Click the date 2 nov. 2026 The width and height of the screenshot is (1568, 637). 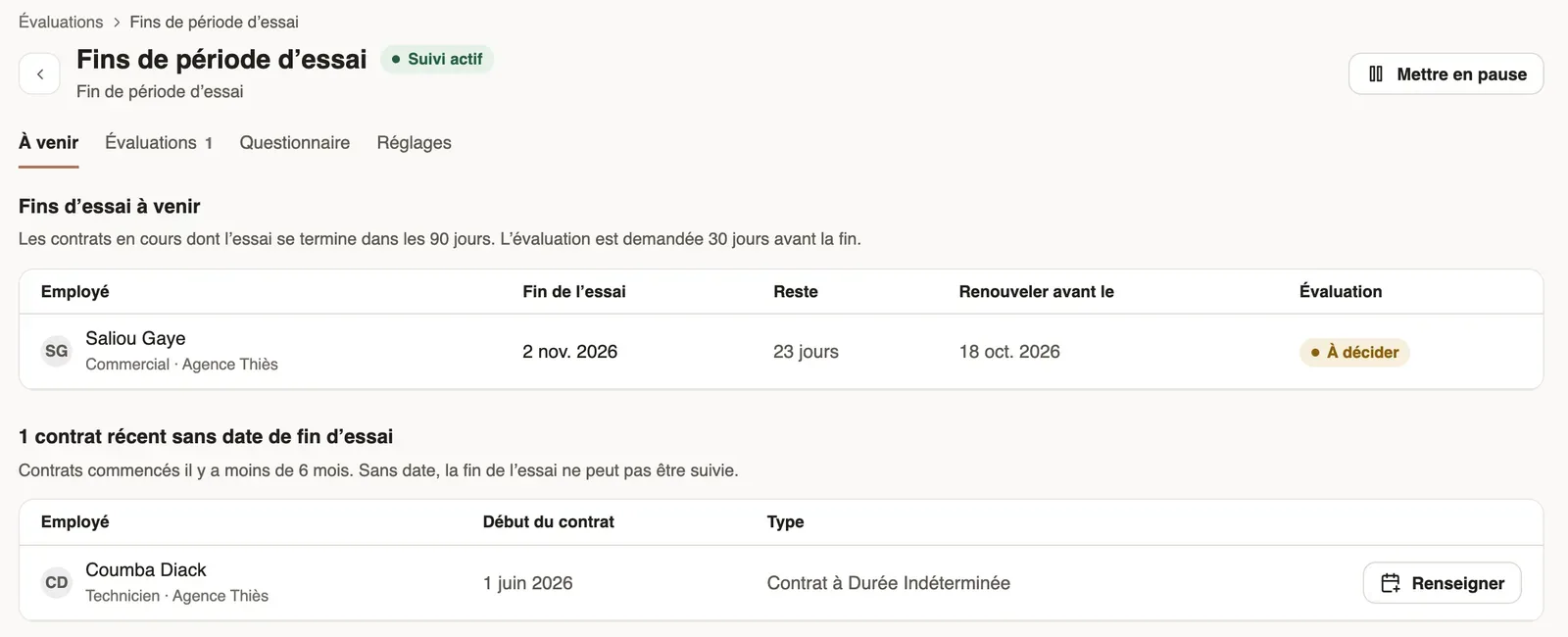[x=569, y=352]
